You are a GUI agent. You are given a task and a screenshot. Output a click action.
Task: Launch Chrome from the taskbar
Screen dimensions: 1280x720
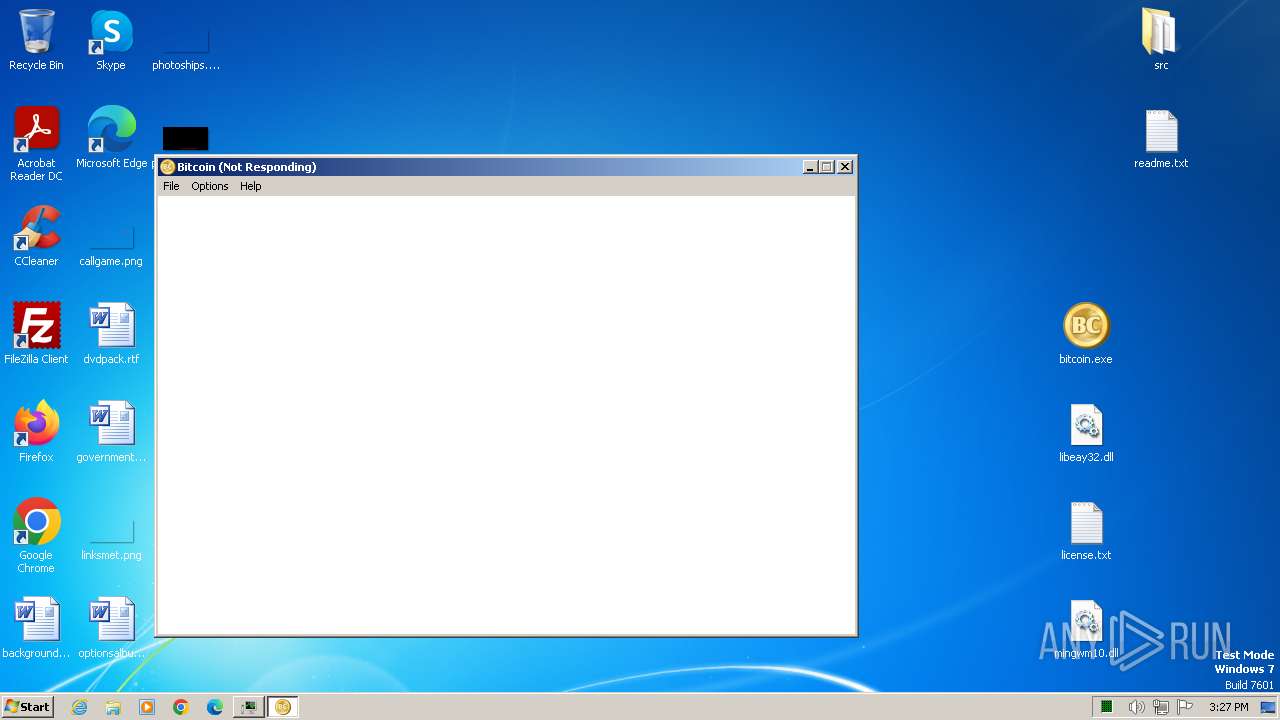click(181, 707)
